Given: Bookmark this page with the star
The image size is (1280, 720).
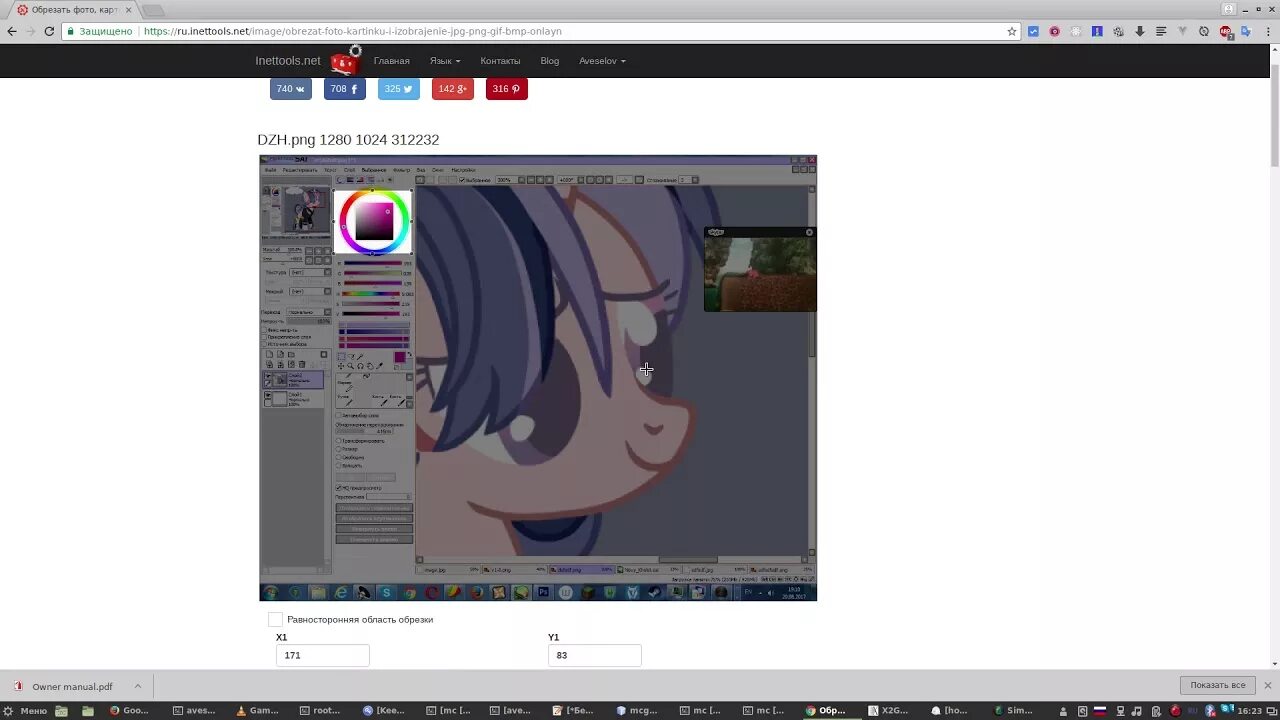Looking at the screenshot, I should tap(1012, 31).
